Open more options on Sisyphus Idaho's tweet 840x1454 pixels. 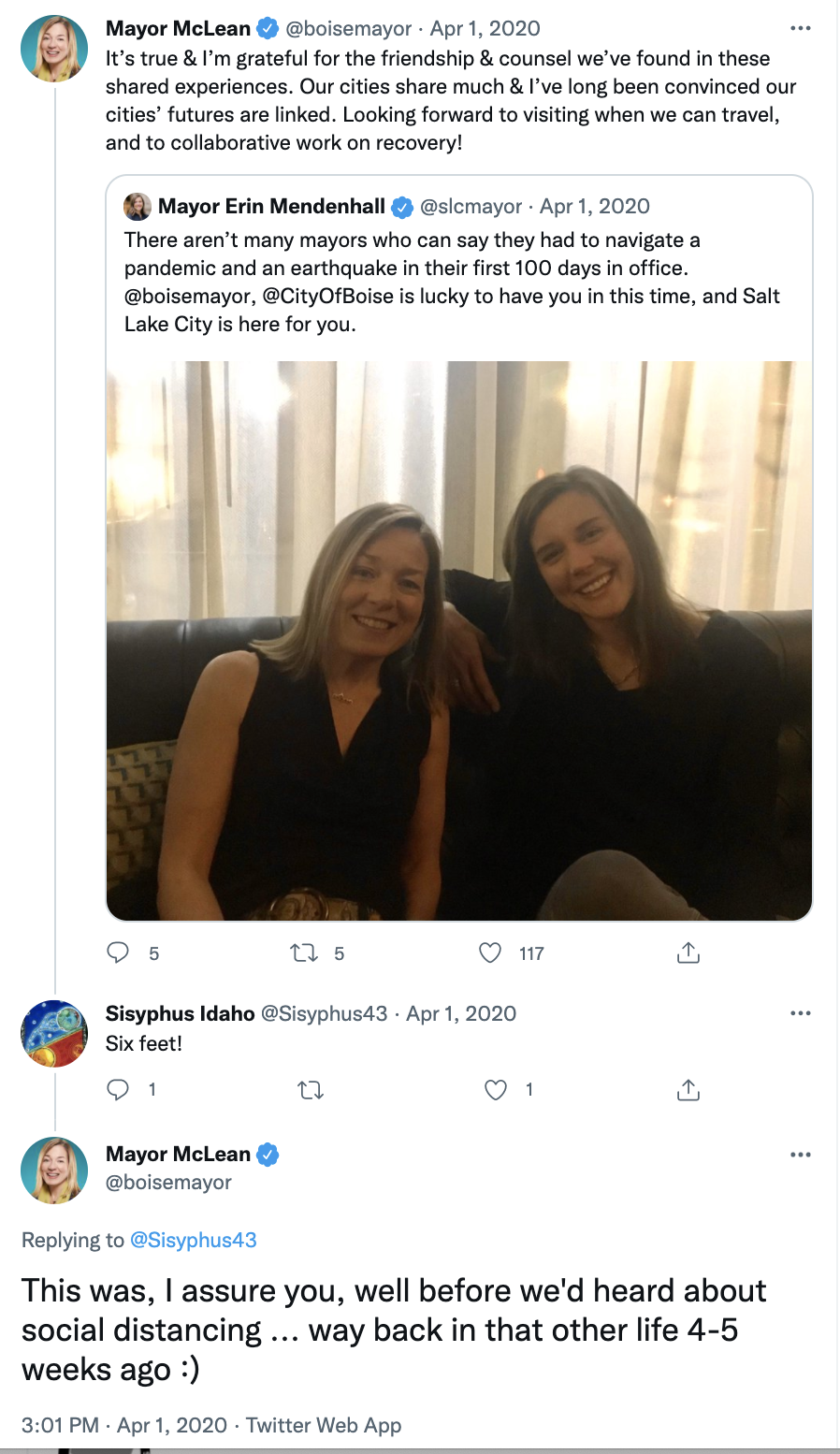coord(801,1013)
